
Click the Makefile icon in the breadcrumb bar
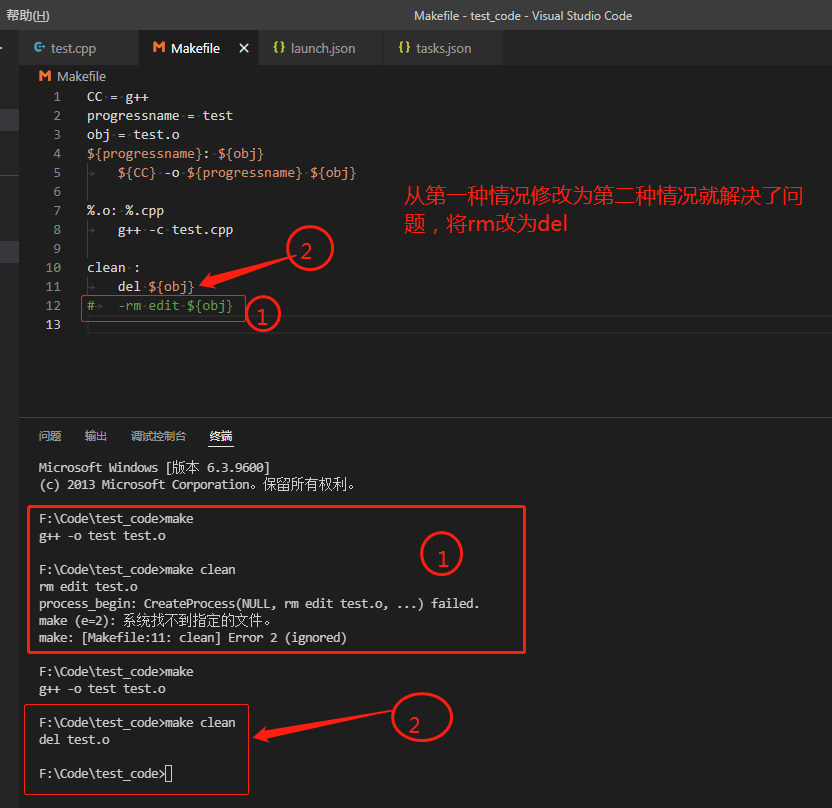tap(44, 76)
